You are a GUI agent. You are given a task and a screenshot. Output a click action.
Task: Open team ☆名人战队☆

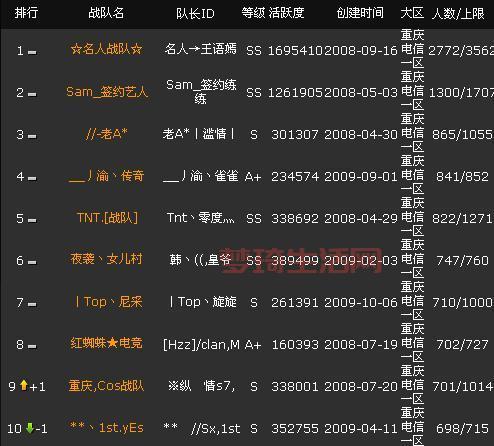click(x=106, y=49)
